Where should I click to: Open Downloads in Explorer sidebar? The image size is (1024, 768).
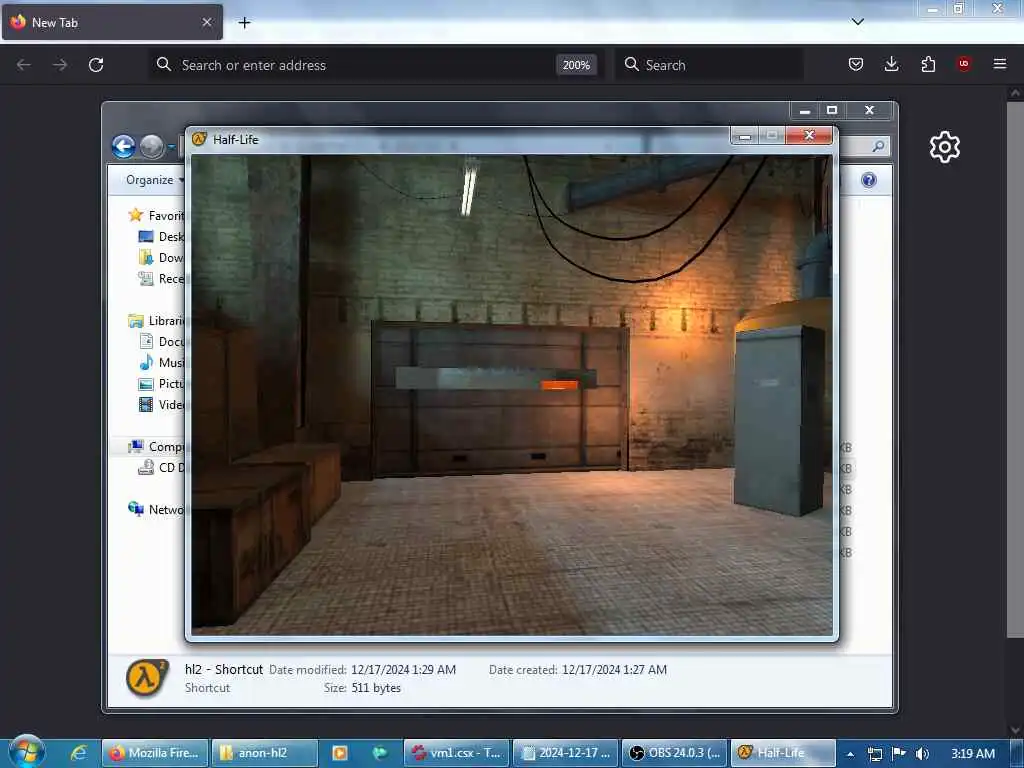point(161,257)
